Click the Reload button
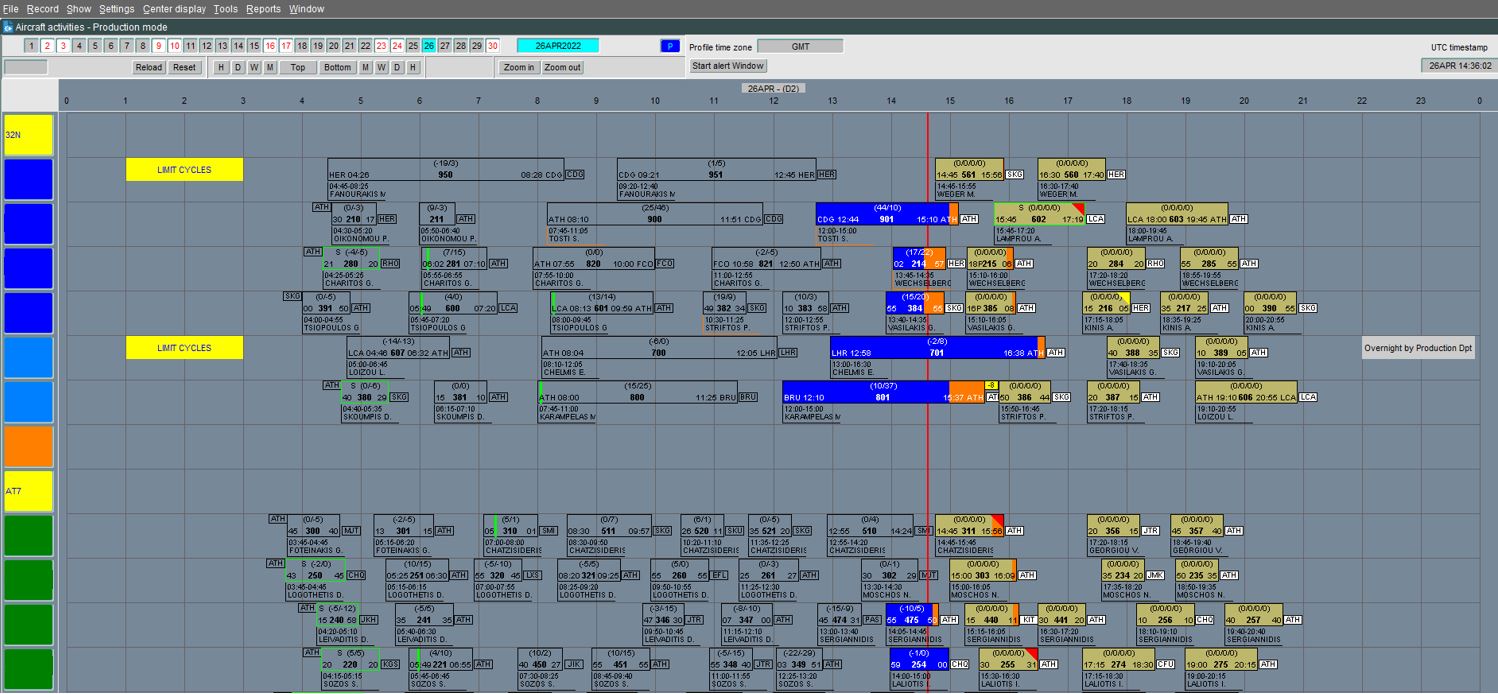Viewport: 1498px width, 694px height. [x=148, y=67]
